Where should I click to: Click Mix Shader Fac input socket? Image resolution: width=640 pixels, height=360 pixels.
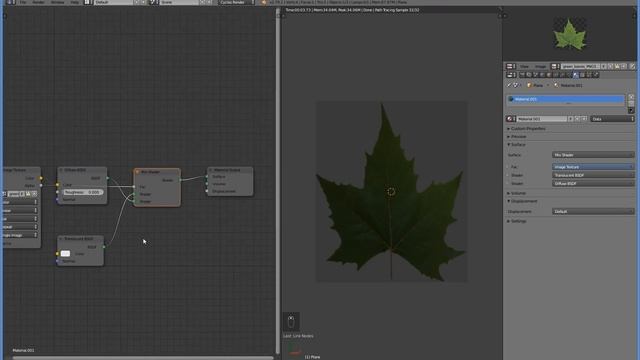tap(134, 187)
